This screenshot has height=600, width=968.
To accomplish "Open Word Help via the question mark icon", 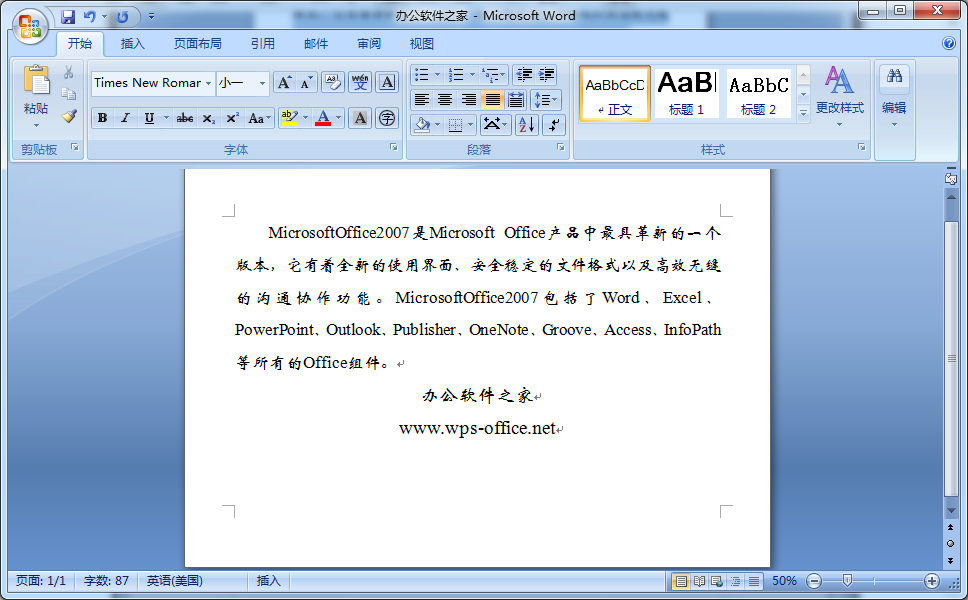I will point(949,43).
